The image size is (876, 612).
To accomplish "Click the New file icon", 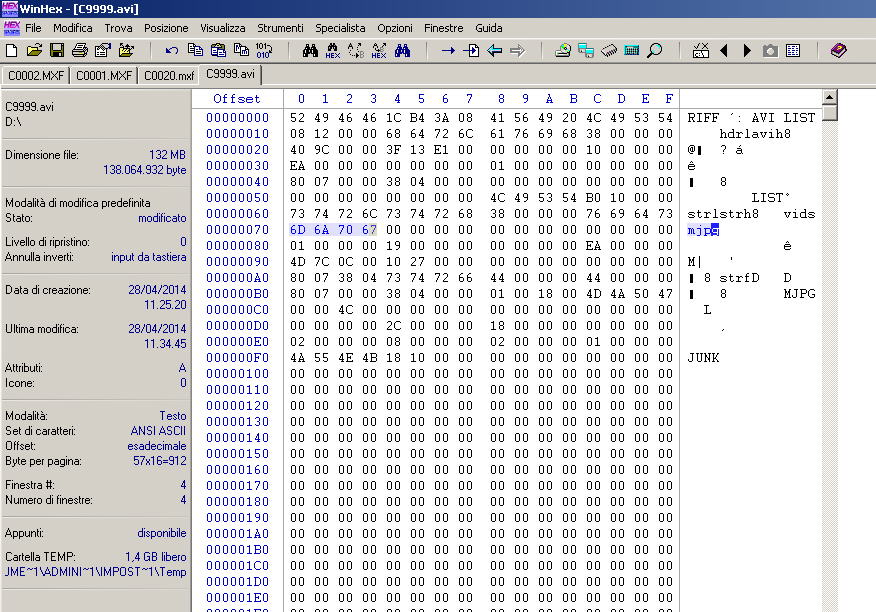I will tap(12, 50).
